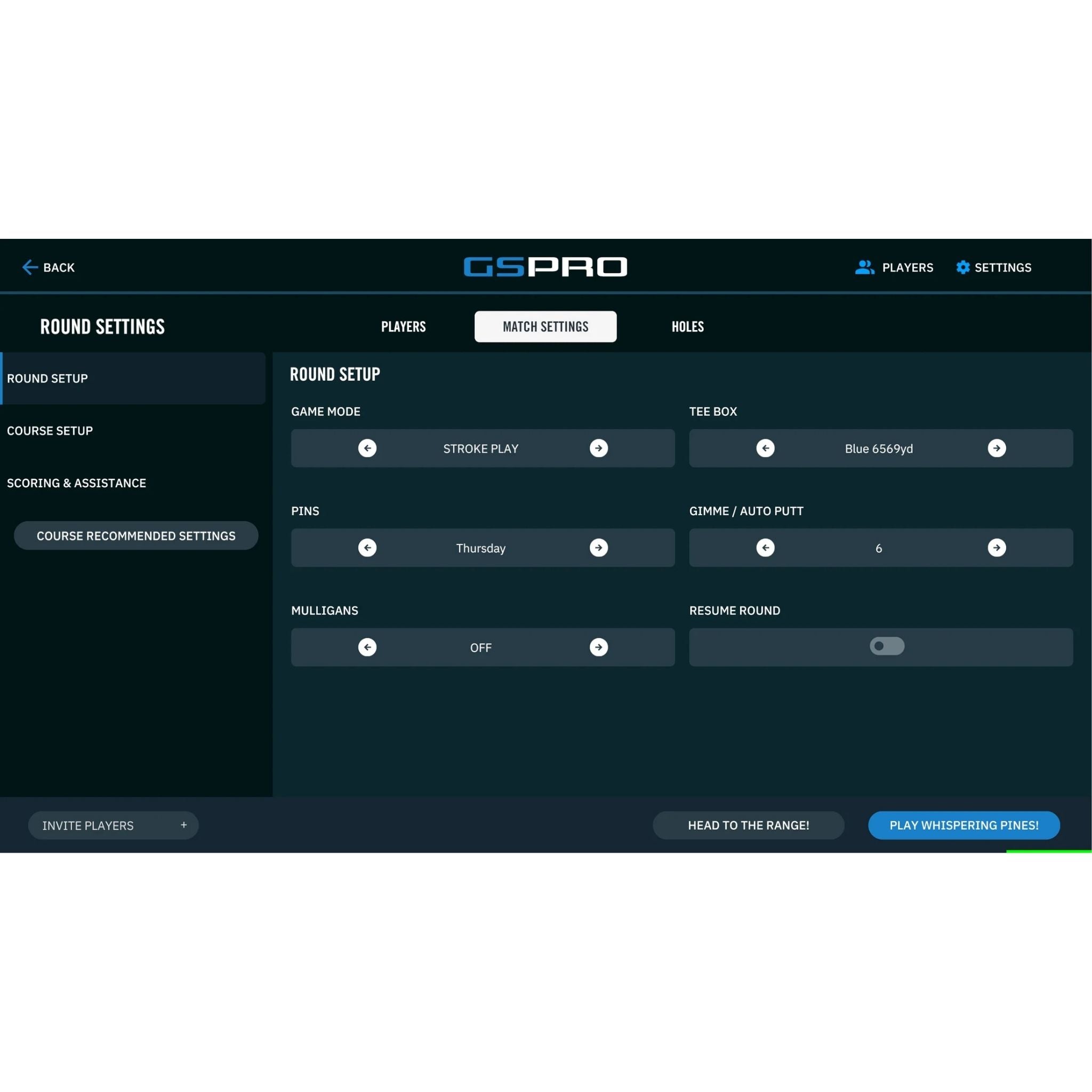Select previous Tee Box option arrow

click(x=765, y=448)
